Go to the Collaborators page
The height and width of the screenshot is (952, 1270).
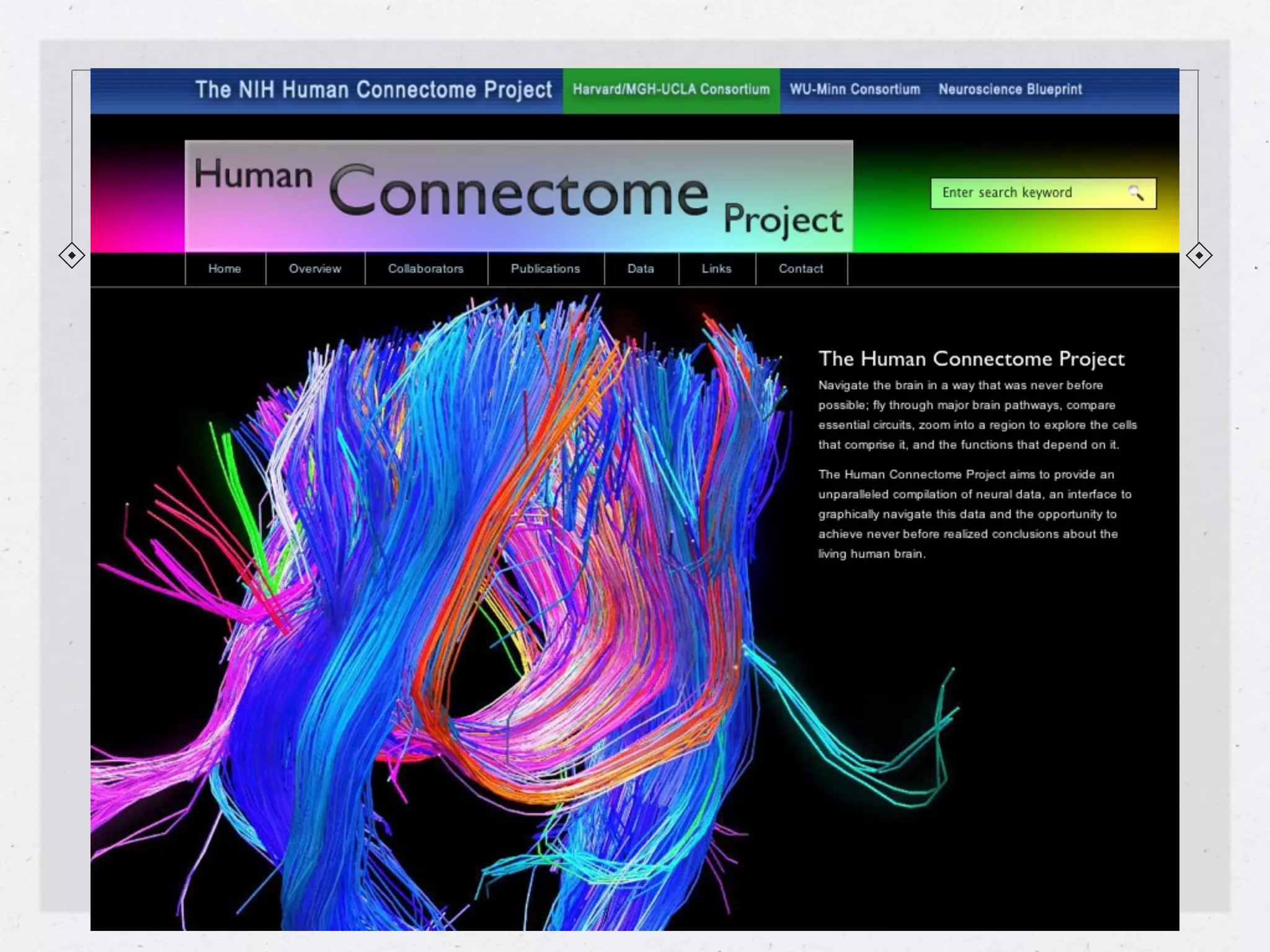click(426, 269)
